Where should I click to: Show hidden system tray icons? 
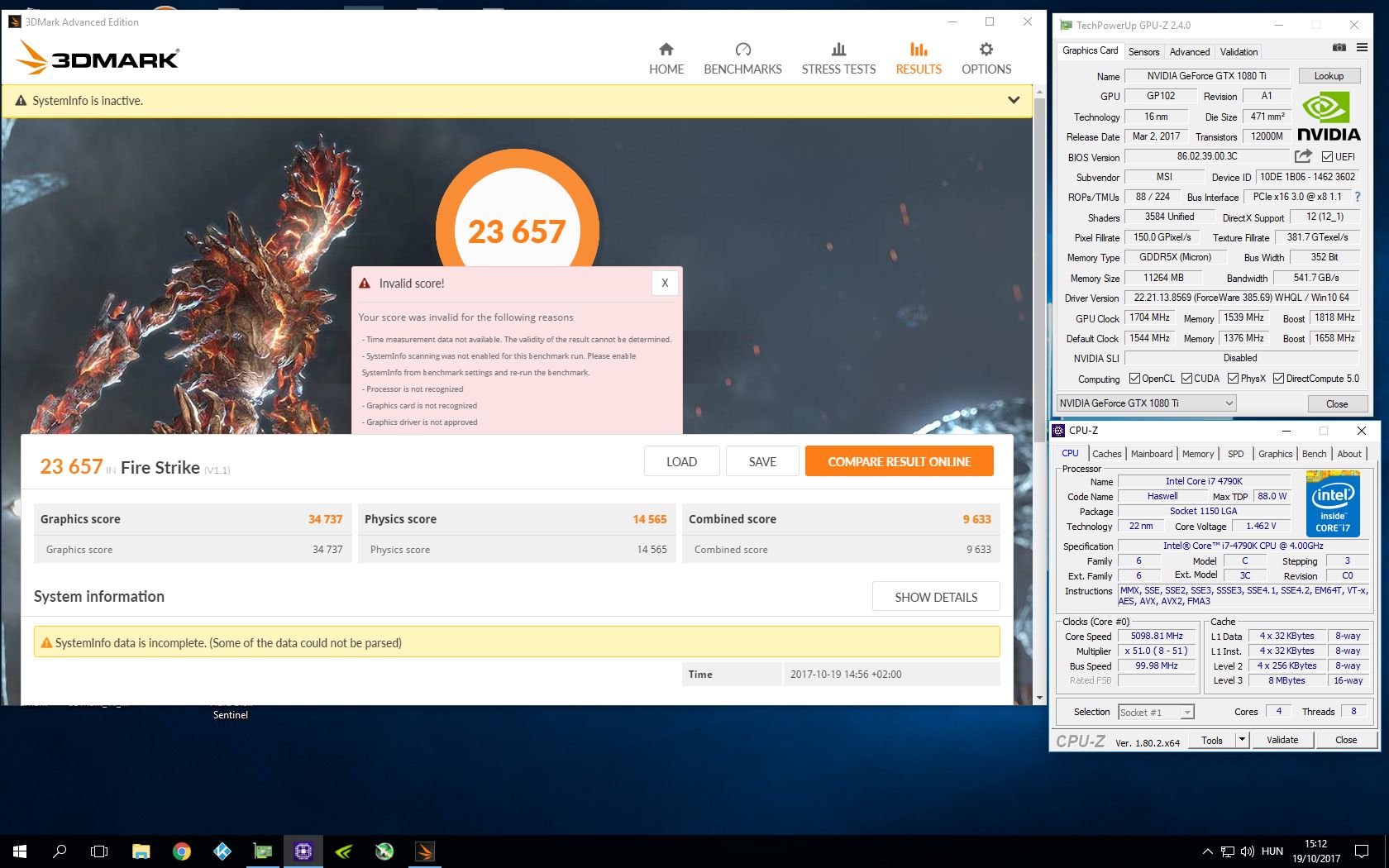tap(1207, 851)
